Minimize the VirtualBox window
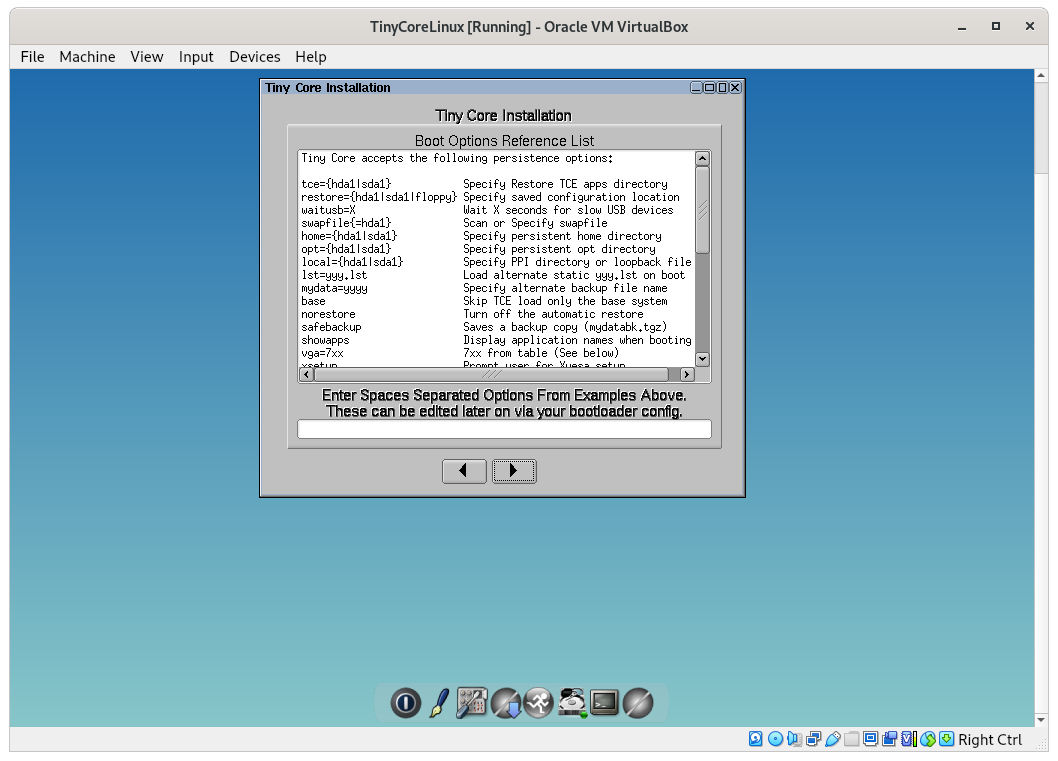This screenshot has height=761, width=1058. click(x=962, y=27)
